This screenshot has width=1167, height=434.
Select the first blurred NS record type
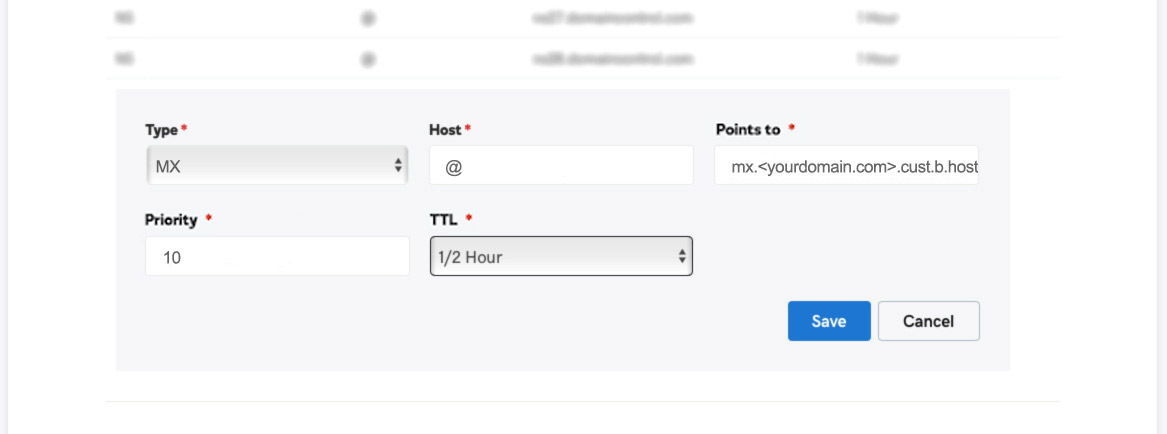(x=124, y=18)
